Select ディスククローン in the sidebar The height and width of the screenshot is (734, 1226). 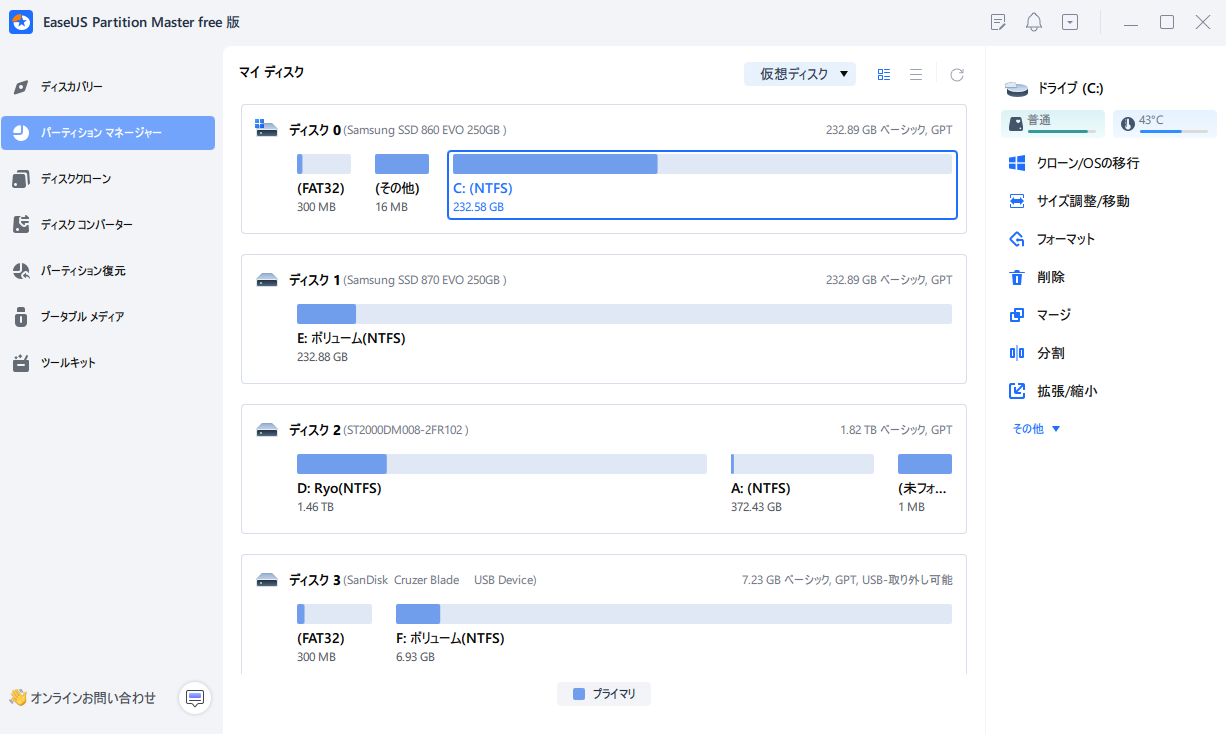click(75, 179)
